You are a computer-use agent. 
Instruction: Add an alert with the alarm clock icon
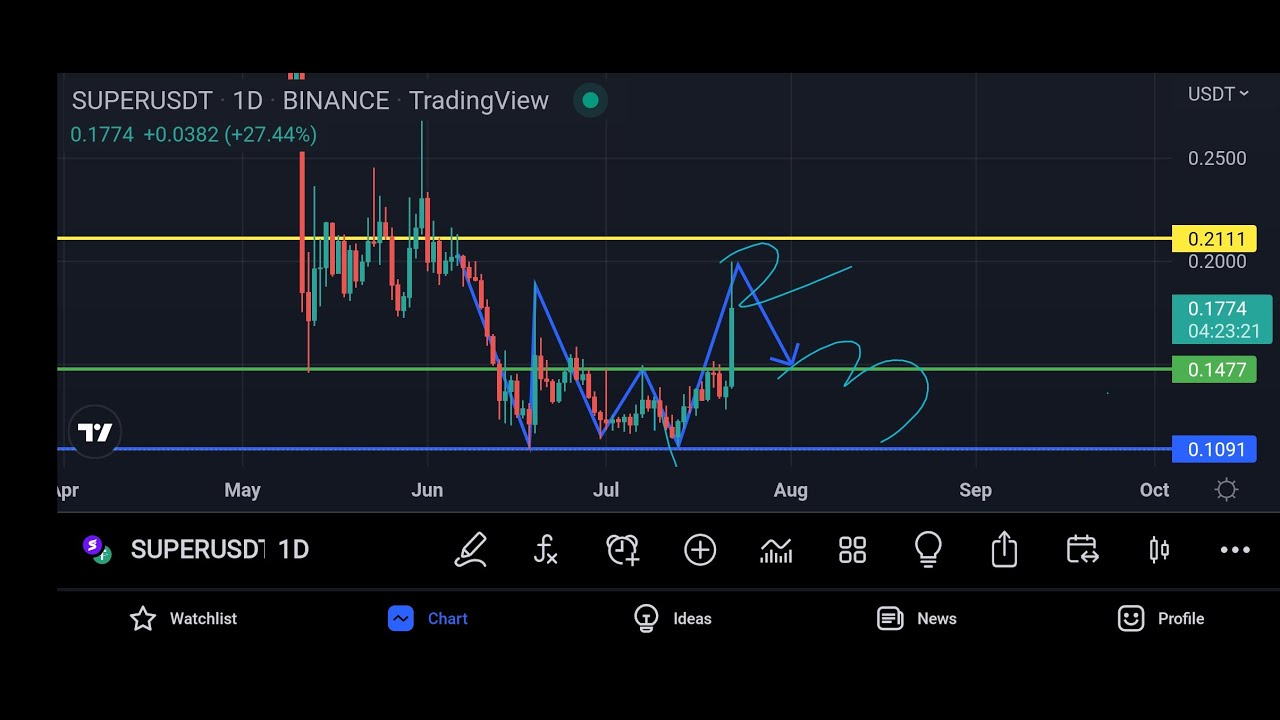[622, 550]
